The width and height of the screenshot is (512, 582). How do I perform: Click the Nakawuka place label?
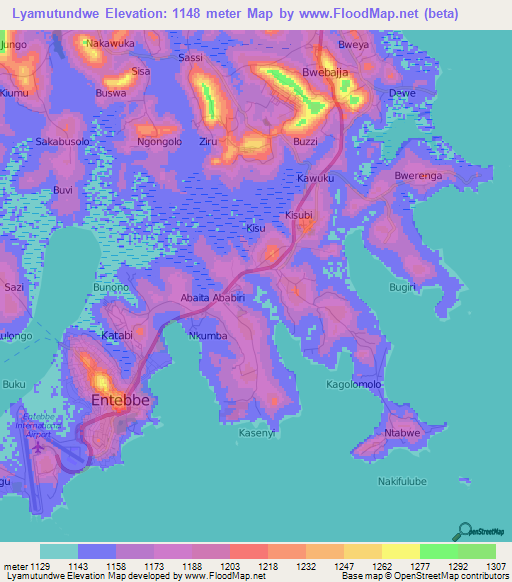tap(110, 43)
